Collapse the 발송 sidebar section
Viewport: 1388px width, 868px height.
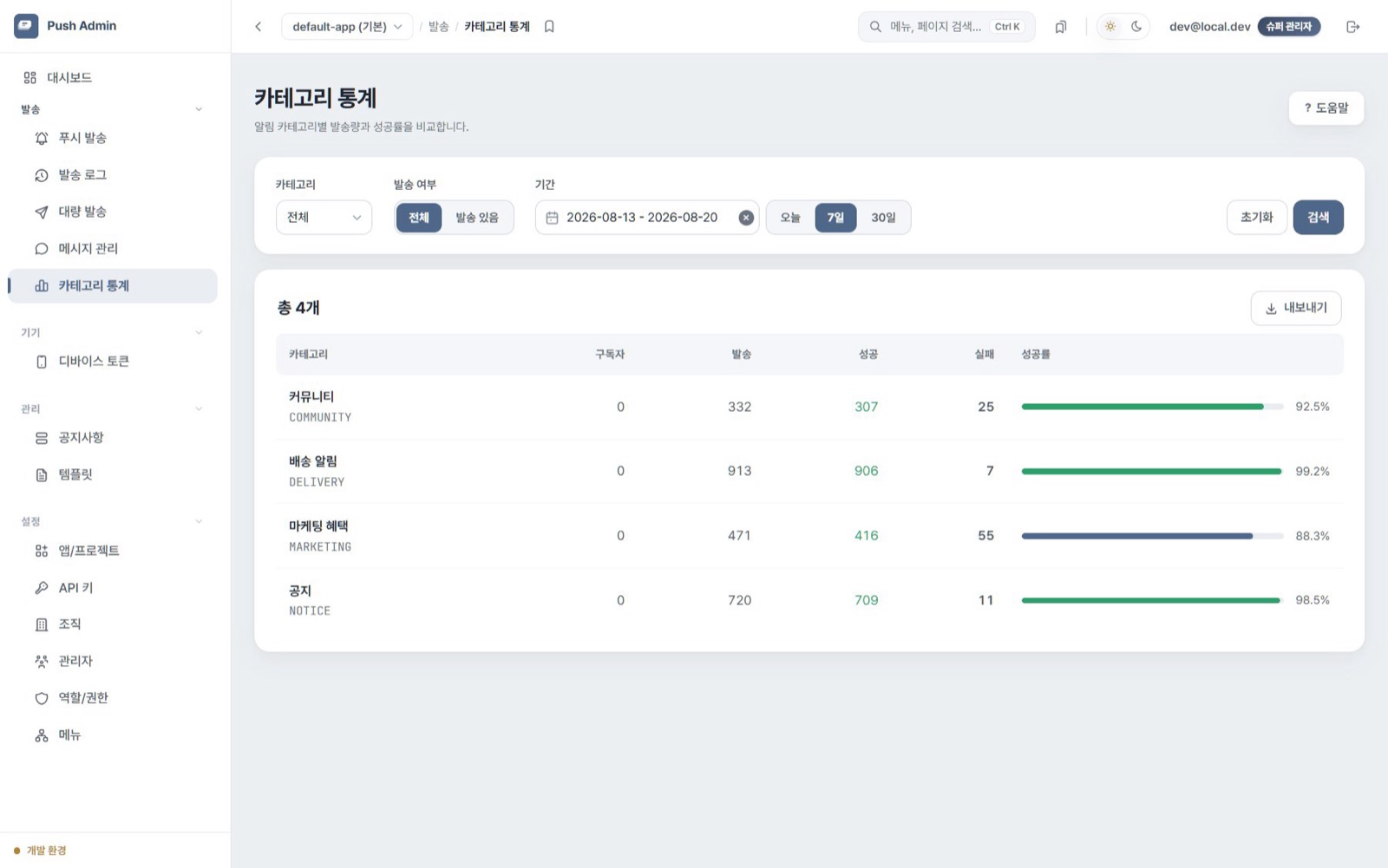tap(199, 109)
